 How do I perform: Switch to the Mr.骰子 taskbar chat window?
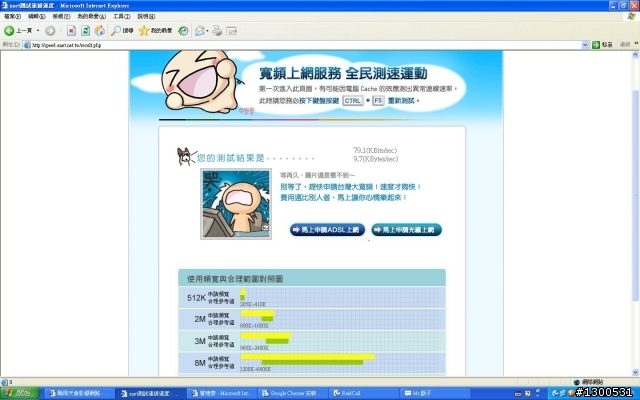[x=435, y=393]
